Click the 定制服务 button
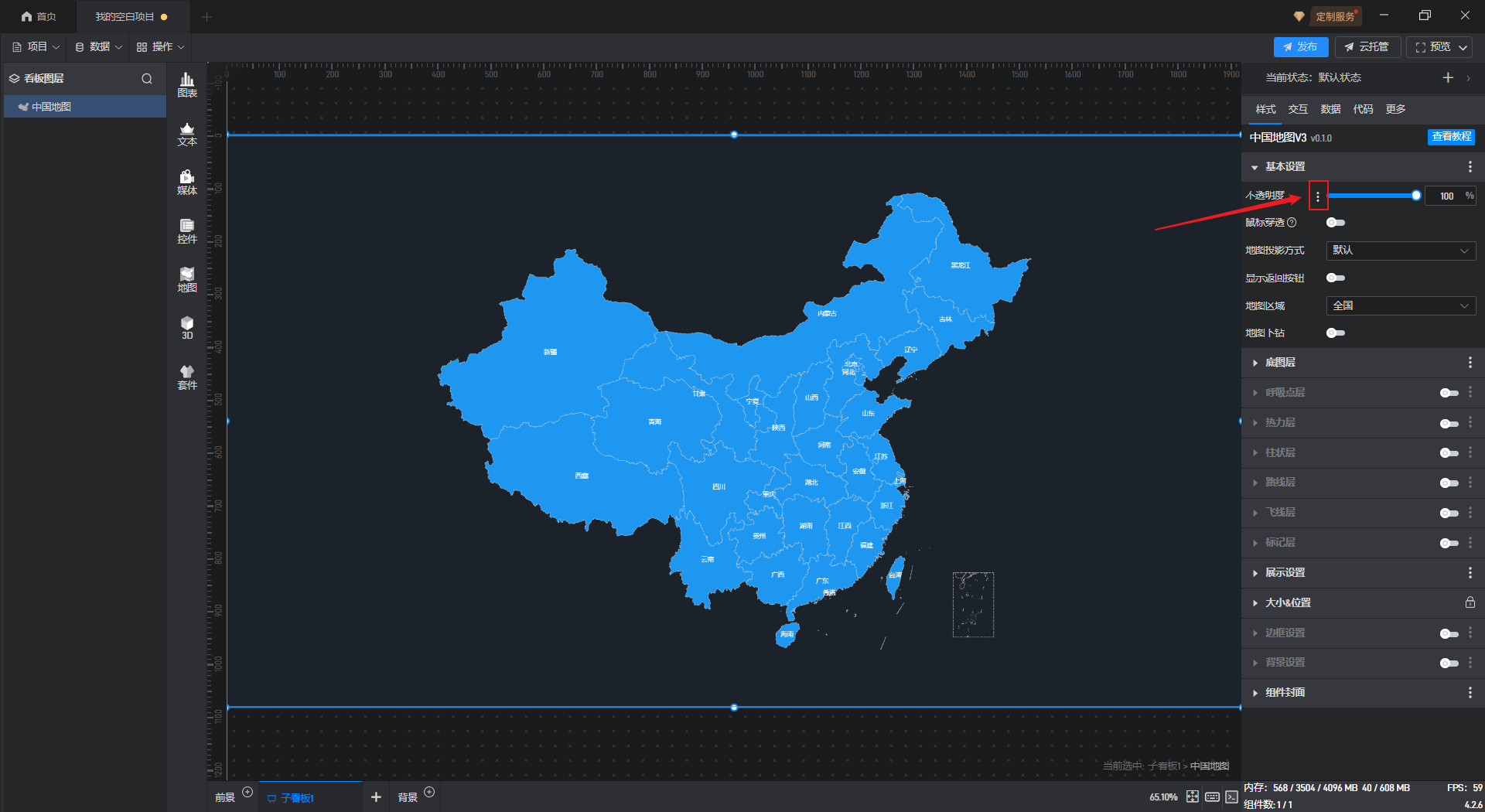Screen dimensions: 1485x812 [1328, 16]
